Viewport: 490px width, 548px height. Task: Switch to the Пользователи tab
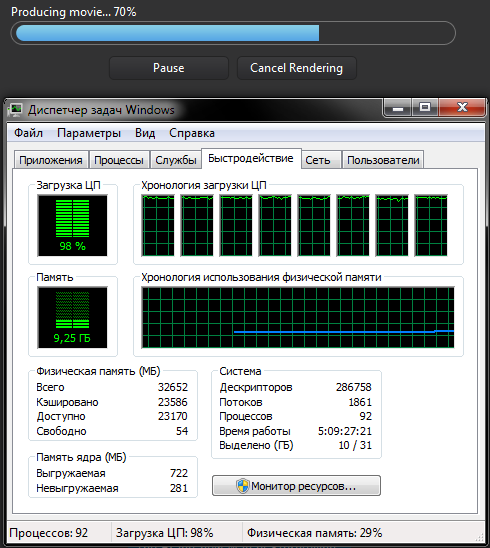(383, 160)
